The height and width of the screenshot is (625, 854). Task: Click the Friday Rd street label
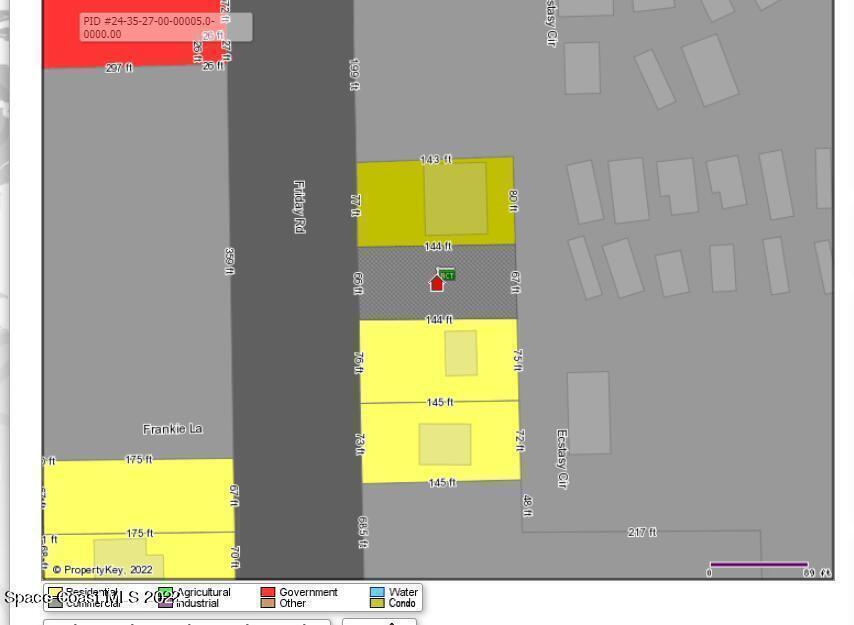[x=298, y=207]
